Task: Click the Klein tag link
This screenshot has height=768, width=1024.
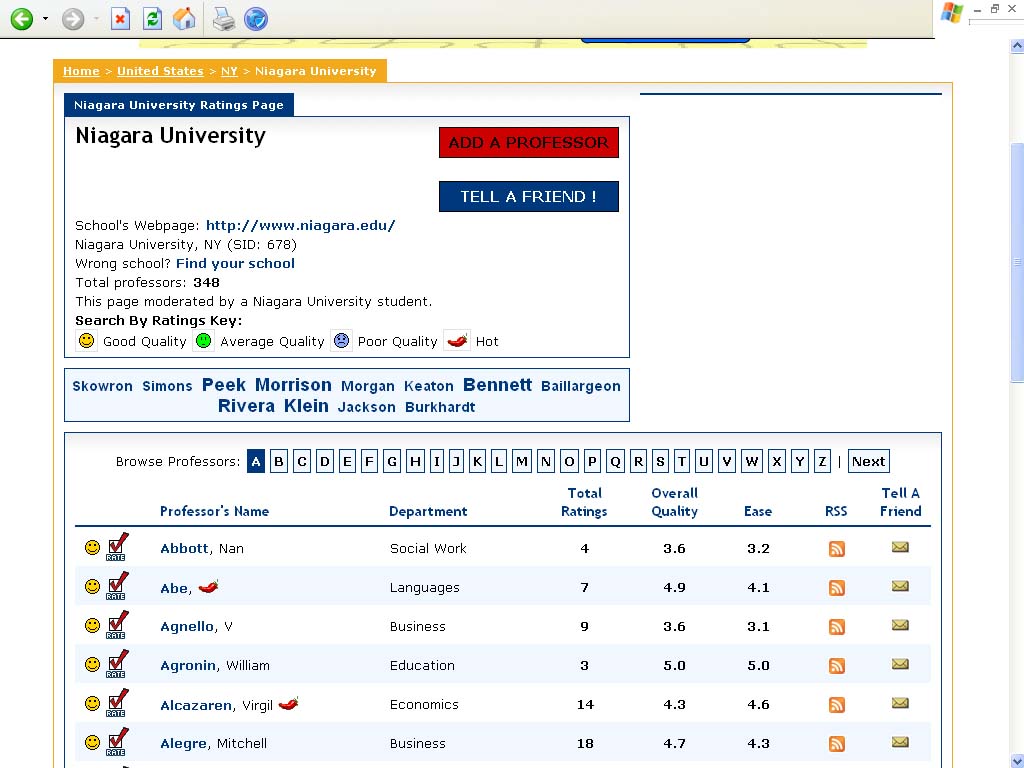Action: (x=306, y=406)
